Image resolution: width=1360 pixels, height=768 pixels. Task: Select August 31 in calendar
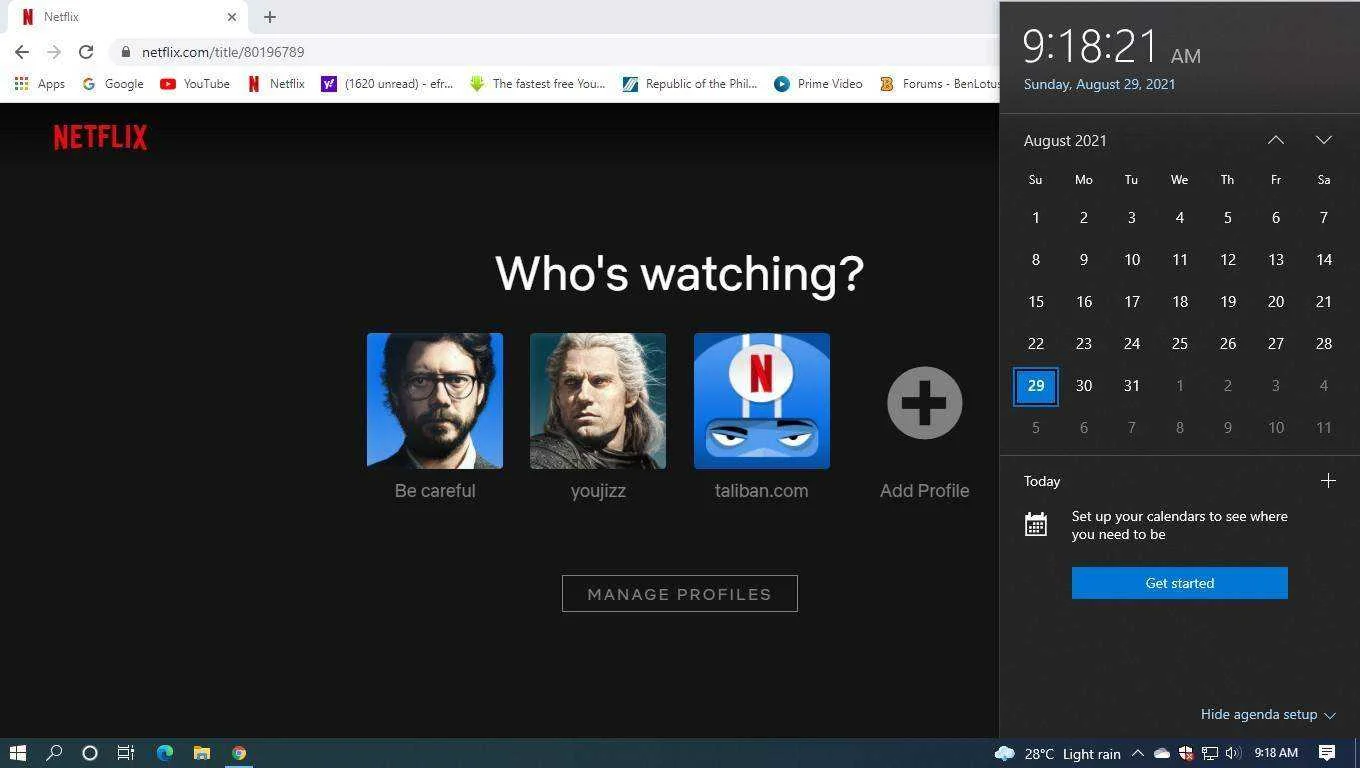point(1132,386)
